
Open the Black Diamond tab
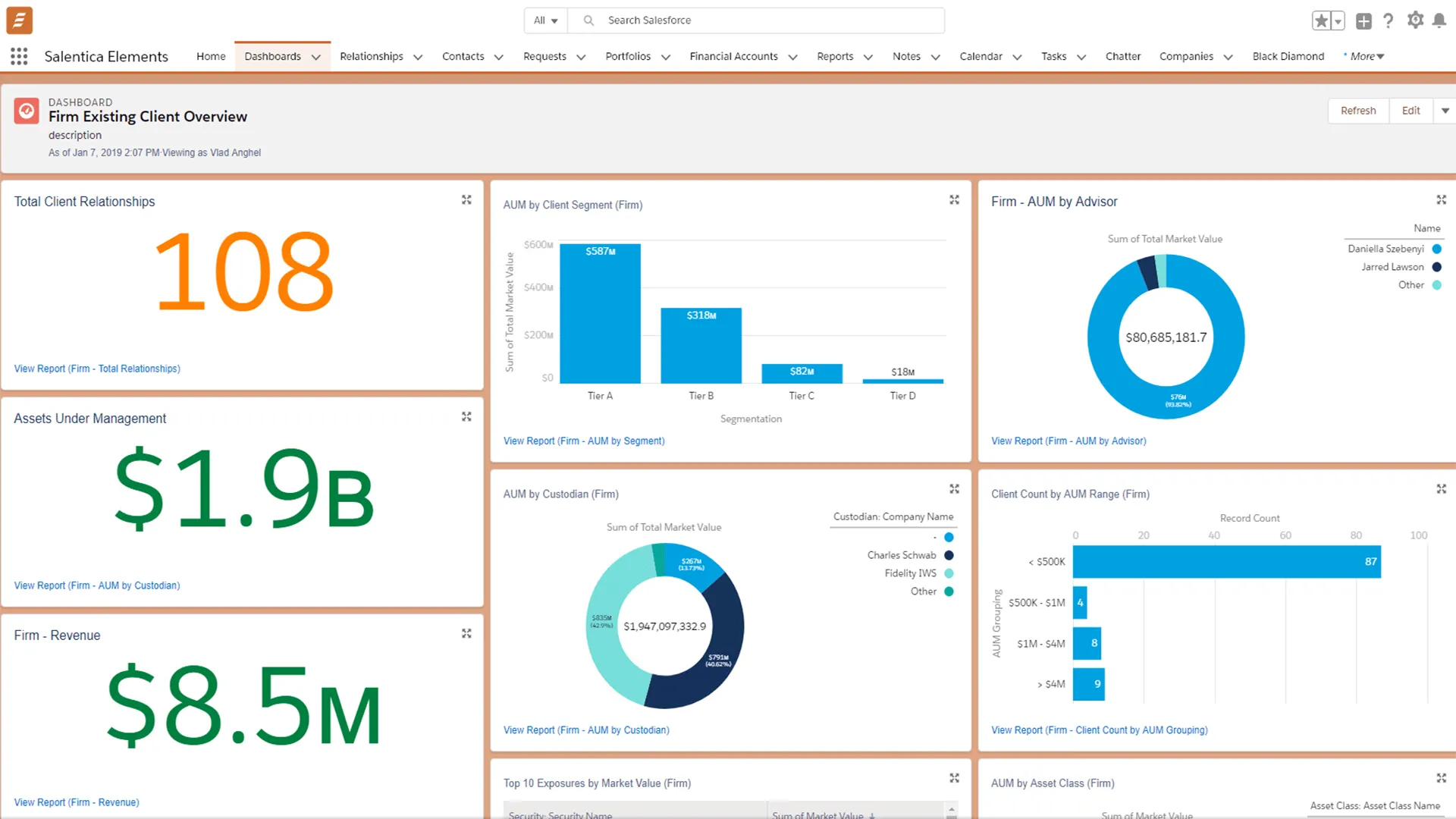pyautogui.click(x=1288, y=56)
